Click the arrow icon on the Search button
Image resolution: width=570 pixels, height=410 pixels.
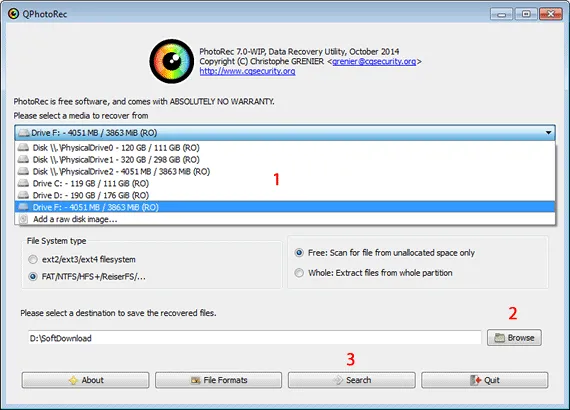tap(338, 380)
